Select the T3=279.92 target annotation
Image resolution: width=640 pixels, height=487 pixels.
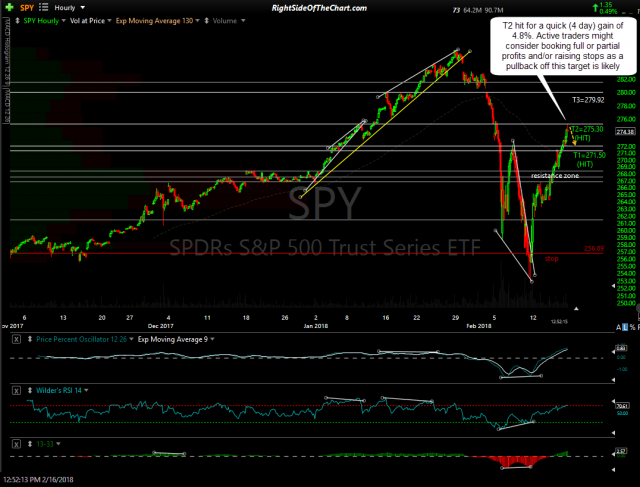[588, 100]
